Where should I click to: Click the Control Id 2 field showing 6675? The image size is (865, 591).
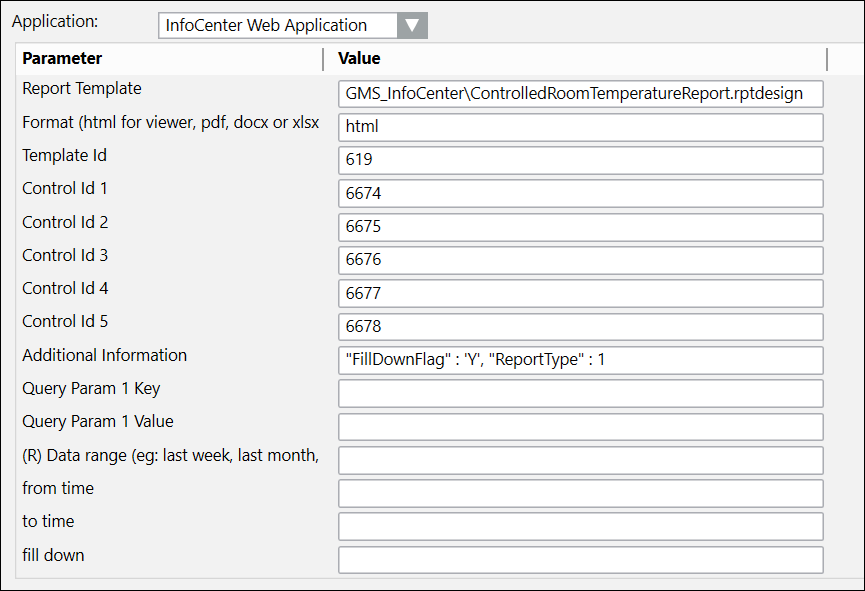pyautogui.click(x=580, y=227)
